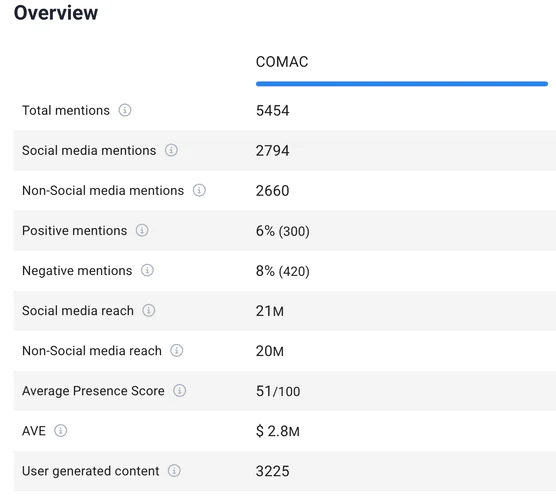The height and width of the screenshot is (500, 556).
Task: Click the Negative mentions label
Action: pyautogui.click(x=77, y=271)
